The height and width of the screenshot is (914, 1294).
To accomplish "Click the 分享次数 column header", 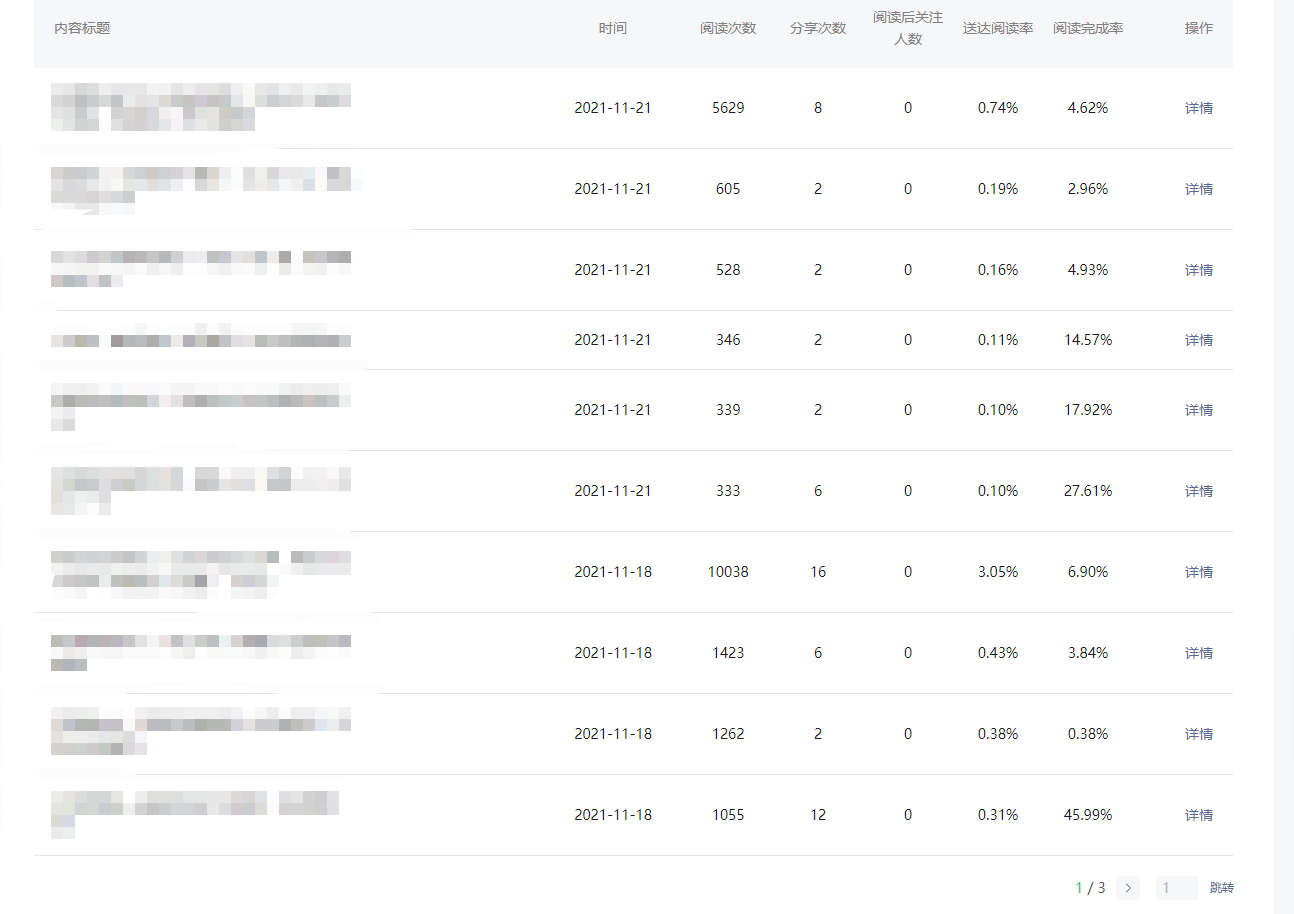I will click(x=818, y=28).
